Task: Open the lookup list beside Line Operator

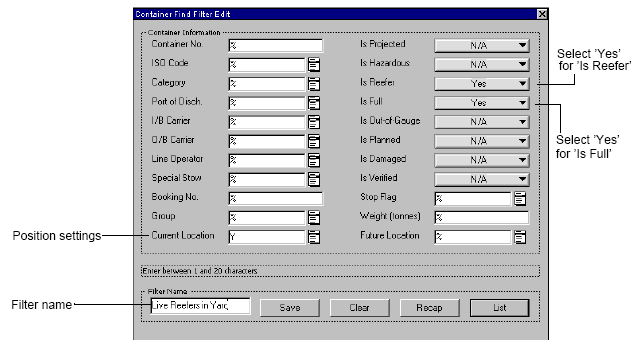Action: [x=314, y=160]
